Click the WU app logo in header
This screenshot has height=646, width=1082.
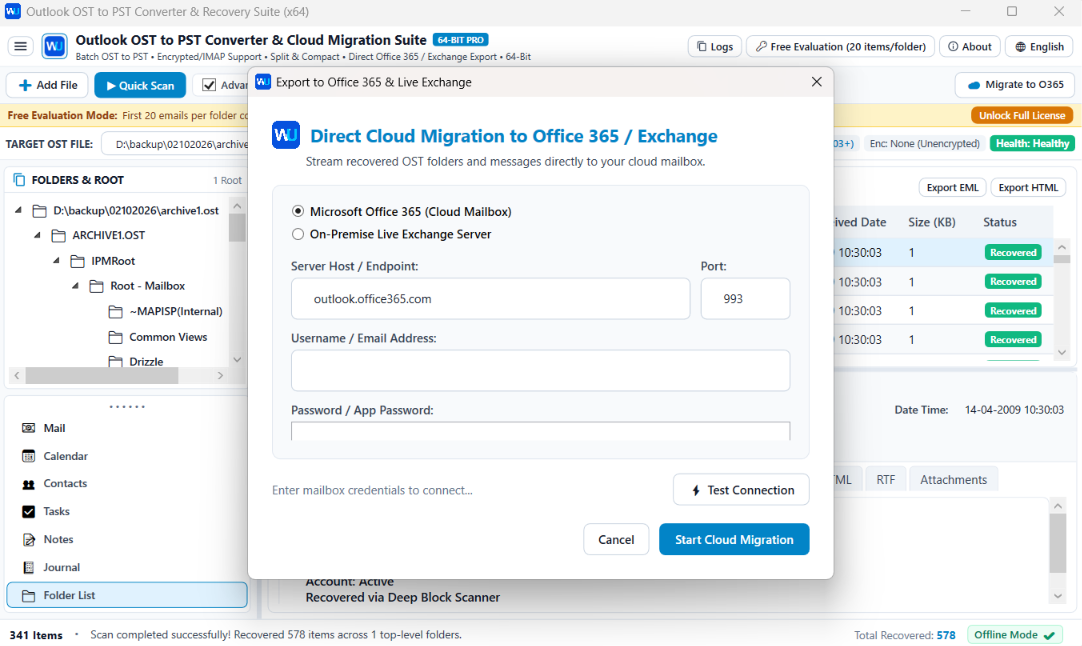pos(55,46)
